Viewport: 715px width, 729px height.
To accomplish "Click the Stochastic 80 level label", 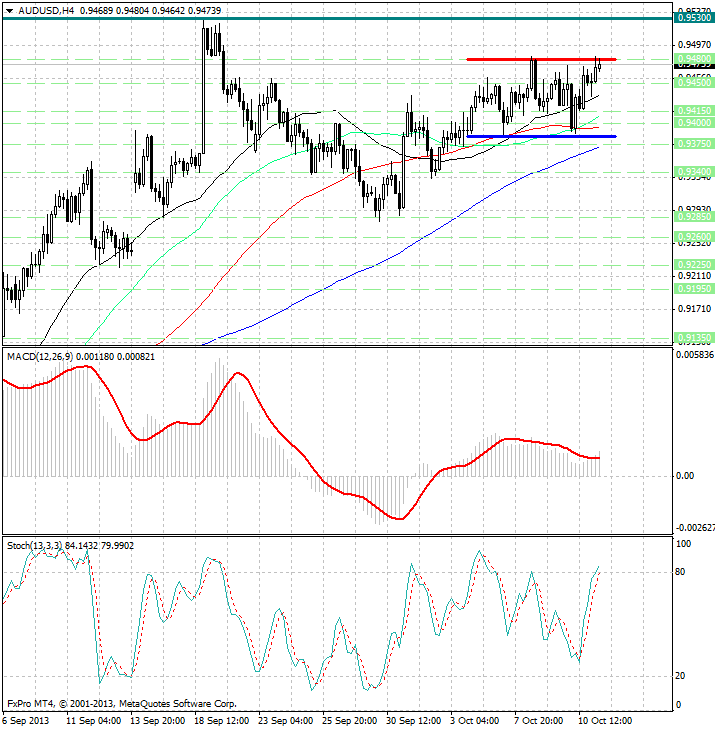I will (x=680, y=572).
